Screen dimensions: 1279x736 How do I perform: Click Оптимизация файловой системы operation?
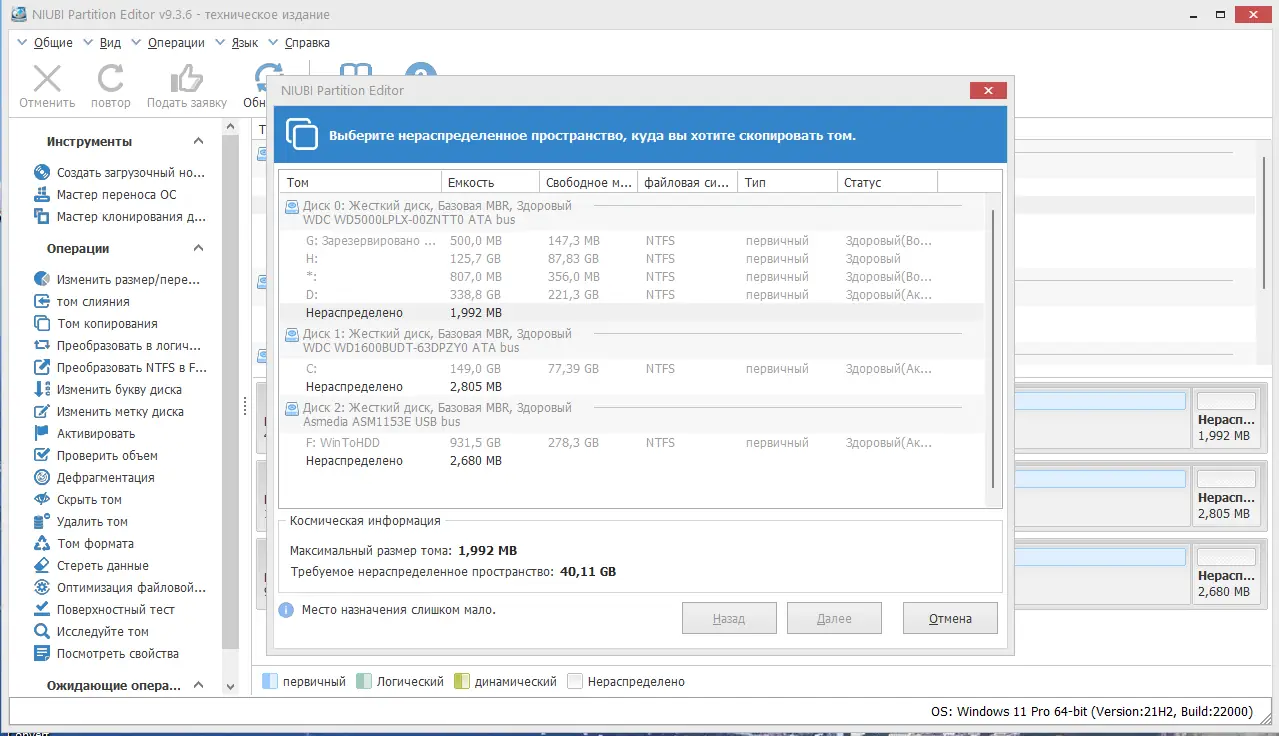pyautogui.click(x=120, y=587)
